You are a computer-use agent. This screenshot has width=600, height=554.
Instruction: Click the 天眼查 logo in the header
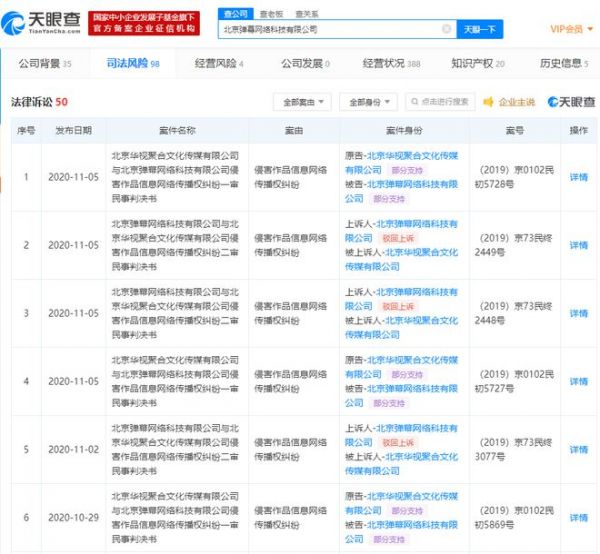coord(38,22)
